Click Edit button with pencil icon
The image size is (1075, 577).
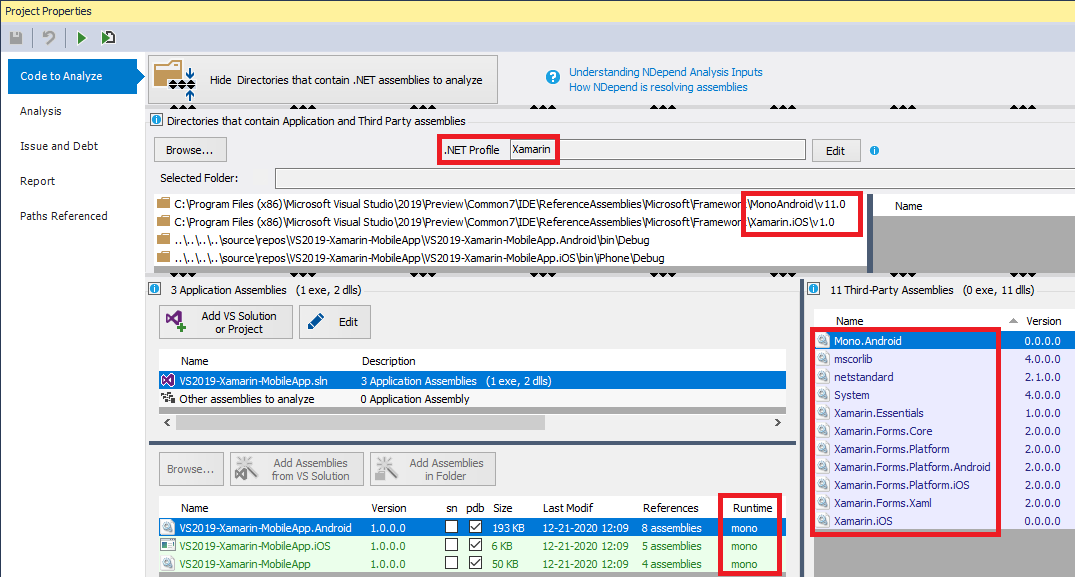[x=335, y=322]
